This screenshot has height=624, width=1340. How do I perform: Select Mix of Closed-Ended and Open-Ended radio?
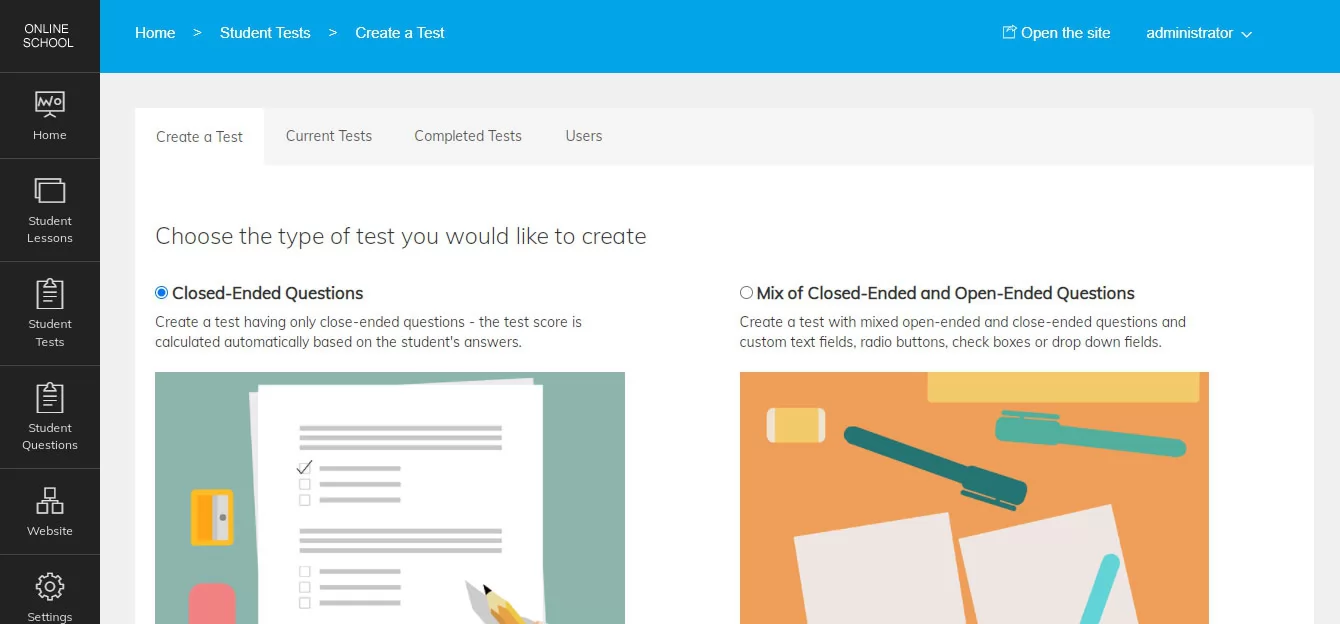(x=746, y=293)
